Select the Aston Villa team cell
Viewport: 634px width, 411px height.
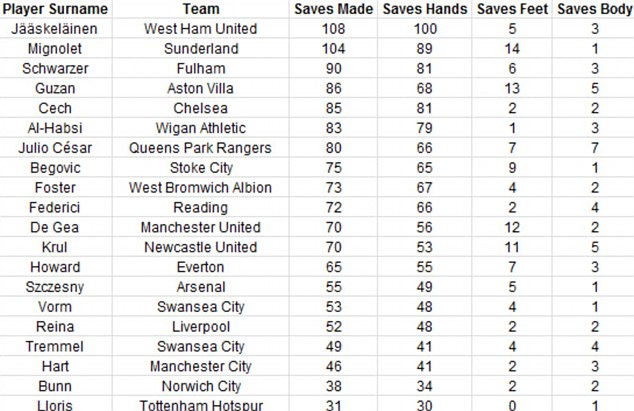pos(201,88)
